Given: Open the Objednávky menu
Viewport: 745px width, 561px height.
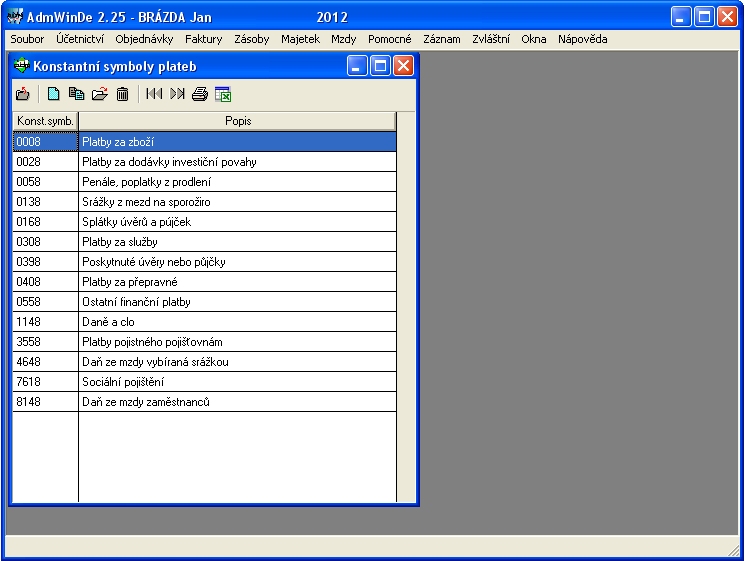Looking at the screenshot, I should tap(144, 39).
